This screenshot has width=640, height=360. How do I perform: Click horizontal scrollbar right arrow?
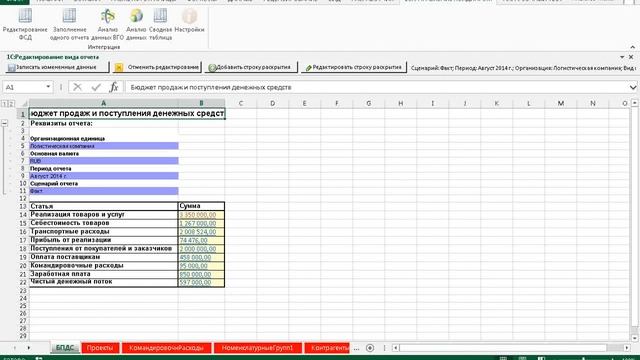point(627,348)
